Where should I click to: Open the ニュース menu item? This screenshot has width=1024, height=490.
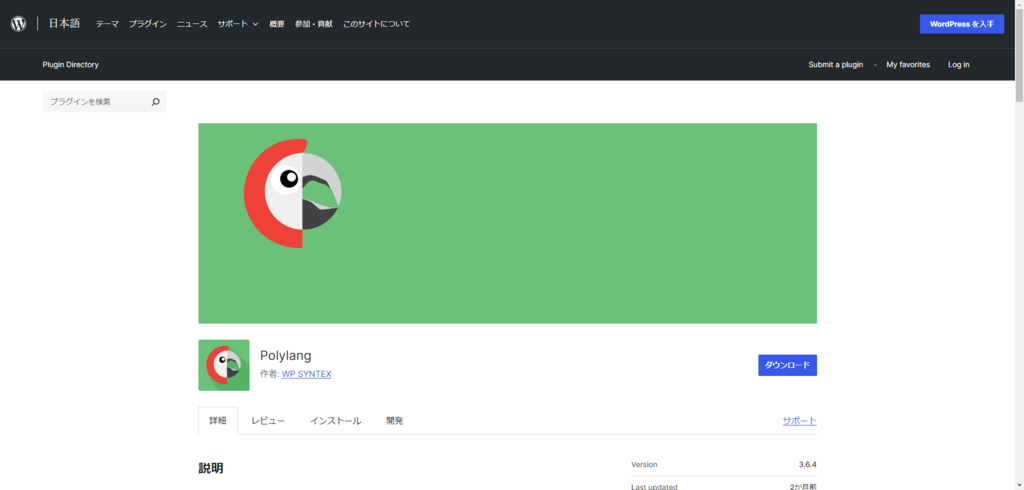(192, 24)
